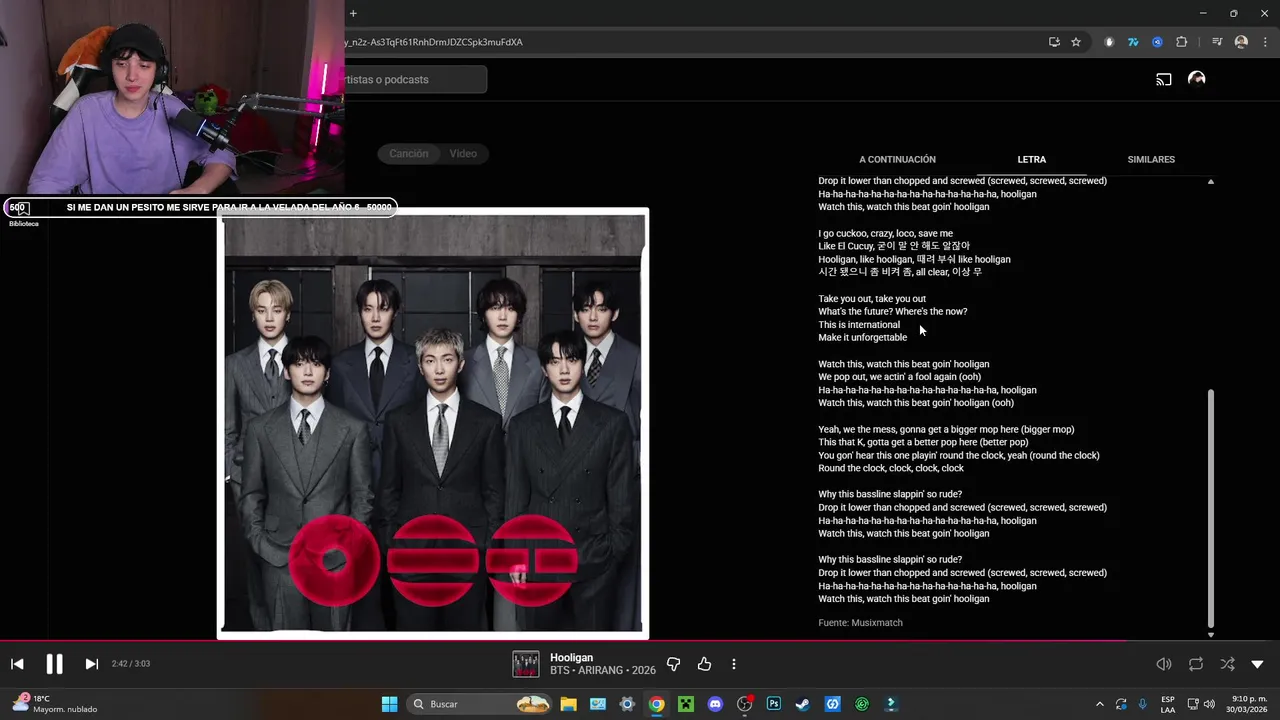
Task: Click the search box for artists or podcasts
Action: 416,79
